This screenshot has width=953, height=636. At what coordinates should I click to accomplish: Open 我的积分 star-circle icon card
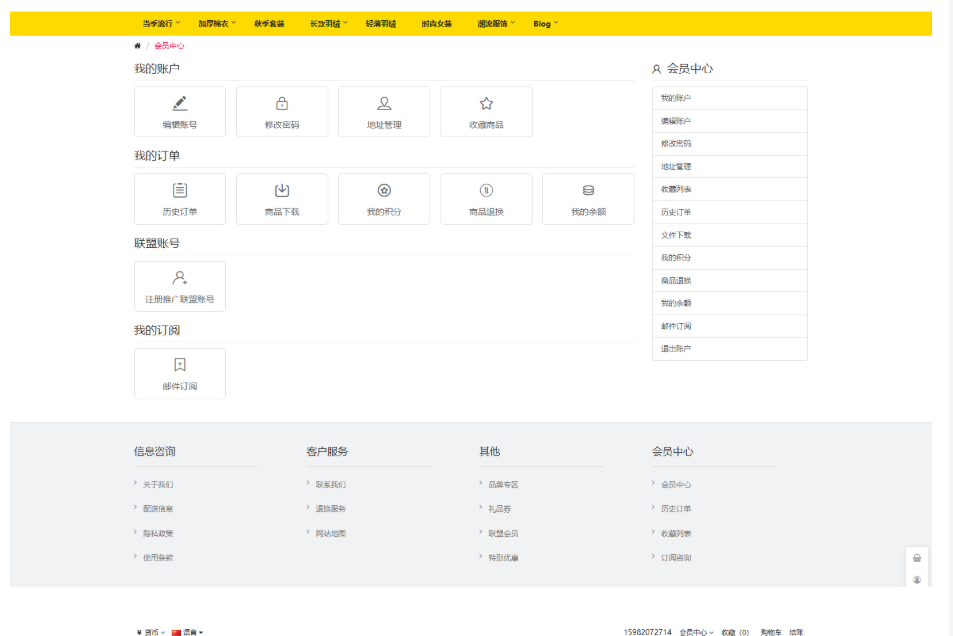384,199
